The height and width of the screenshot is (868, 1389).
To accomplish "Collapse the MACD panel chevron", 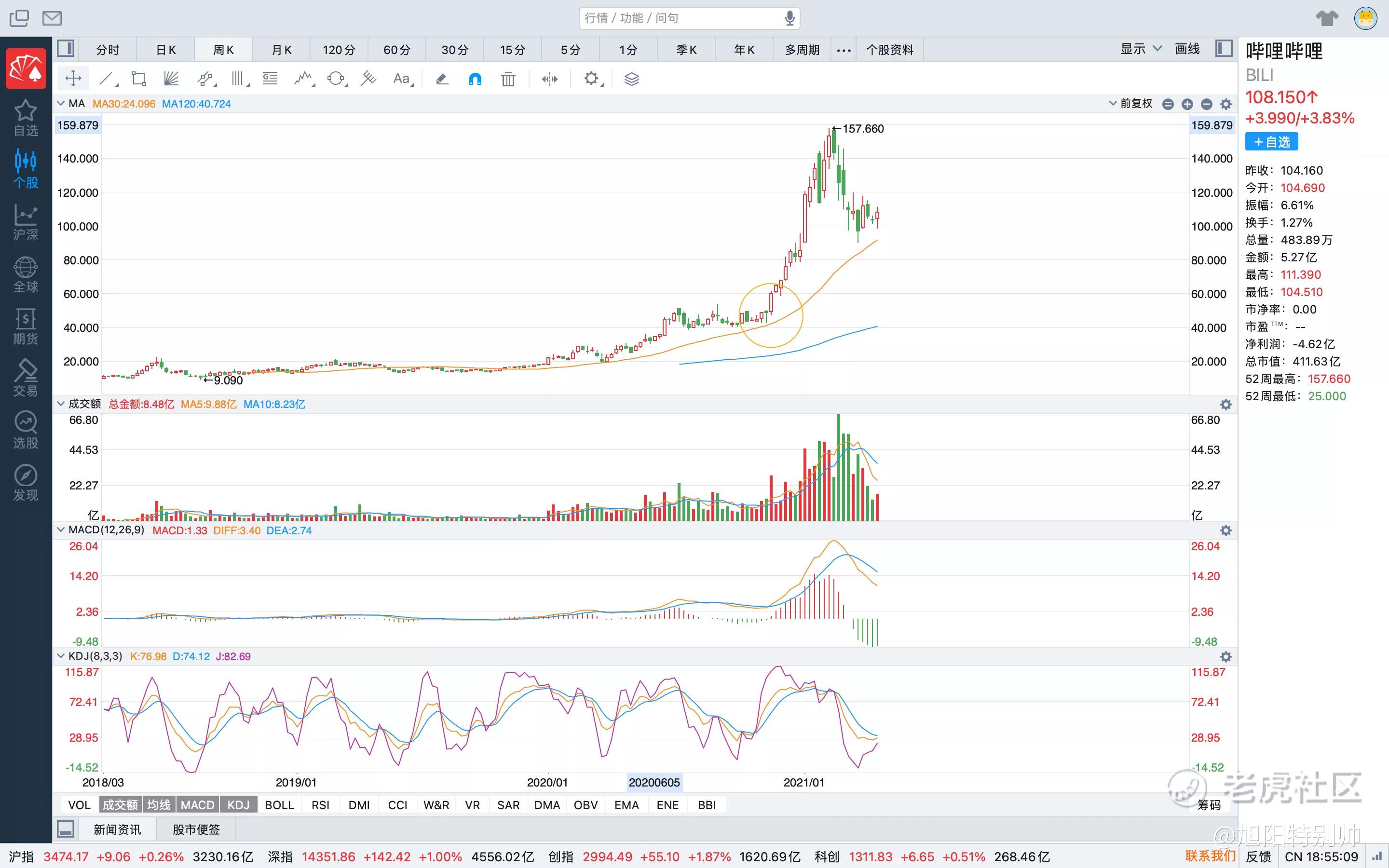I will click(x=61, y=530).
